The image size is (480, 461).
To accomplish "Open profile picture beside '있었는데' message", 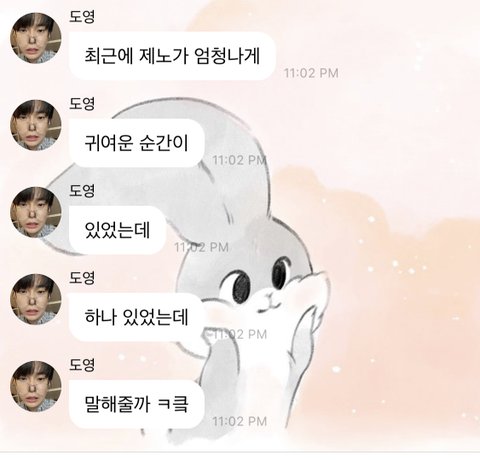I will [x=36, y=212].
